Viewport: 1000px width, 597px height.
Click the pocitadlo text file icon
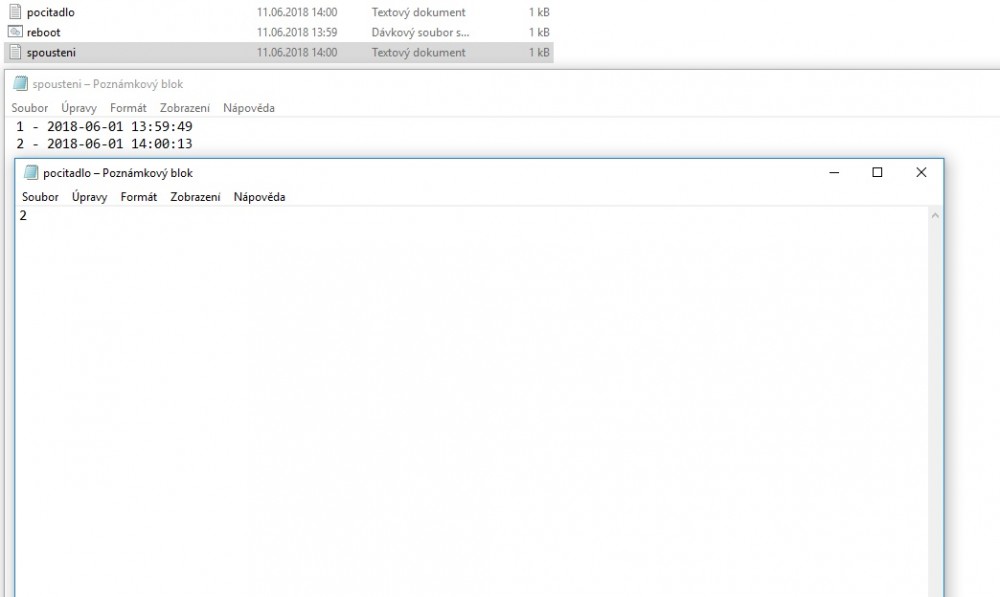point(15,12)
